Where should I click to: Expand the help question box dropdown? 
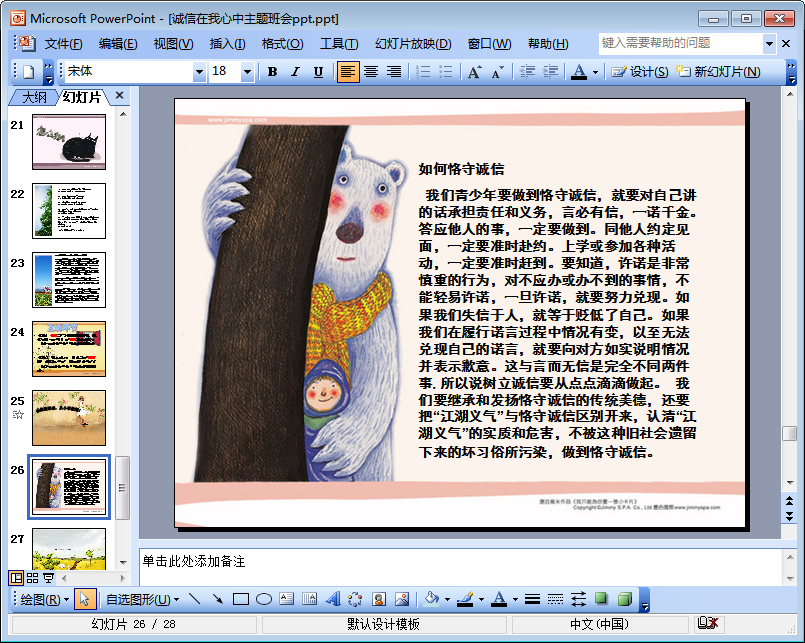(x=769, y=44)
